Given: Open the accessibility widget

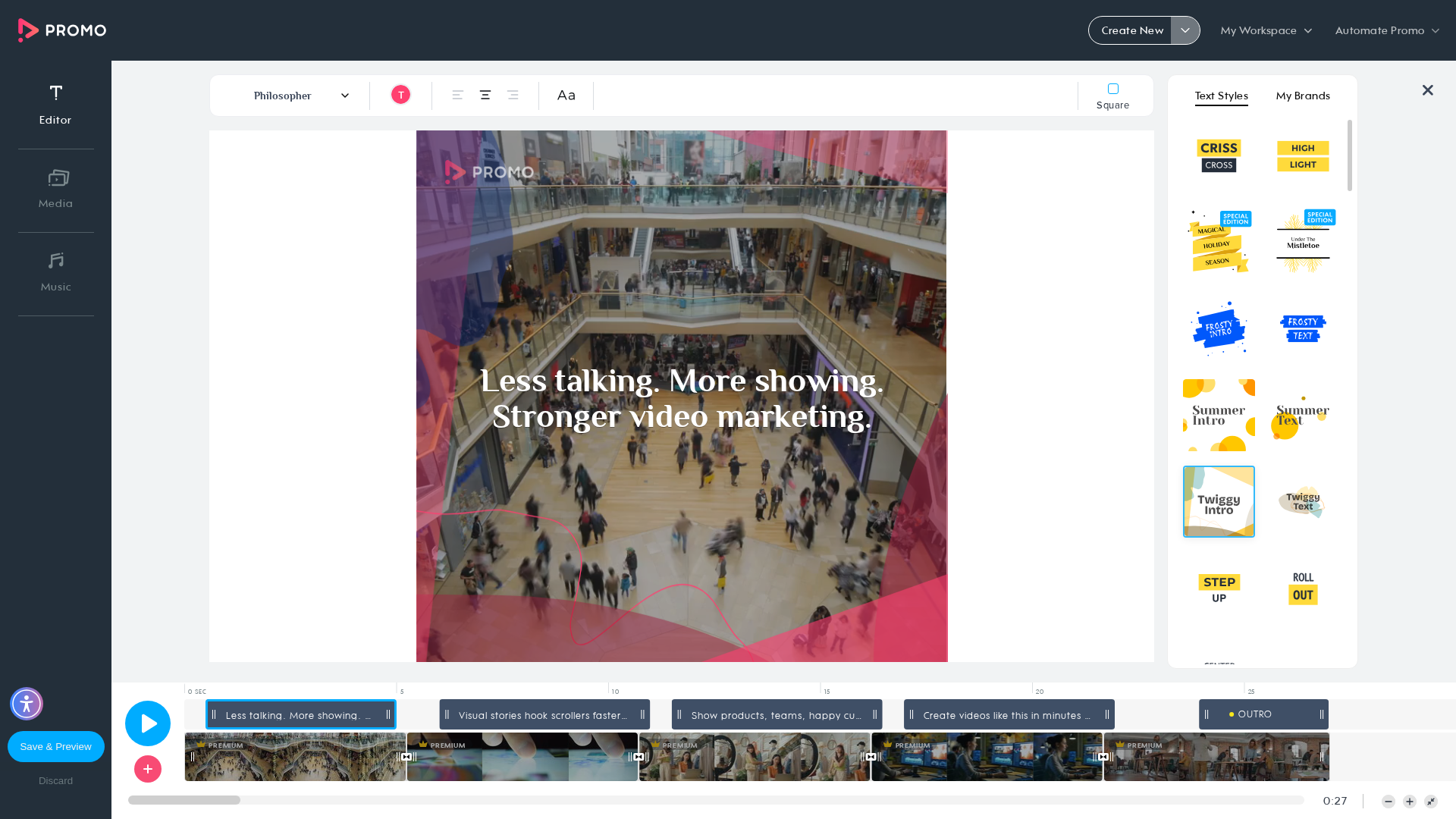Looking at the screenshot, I should [x=27, y=704].
